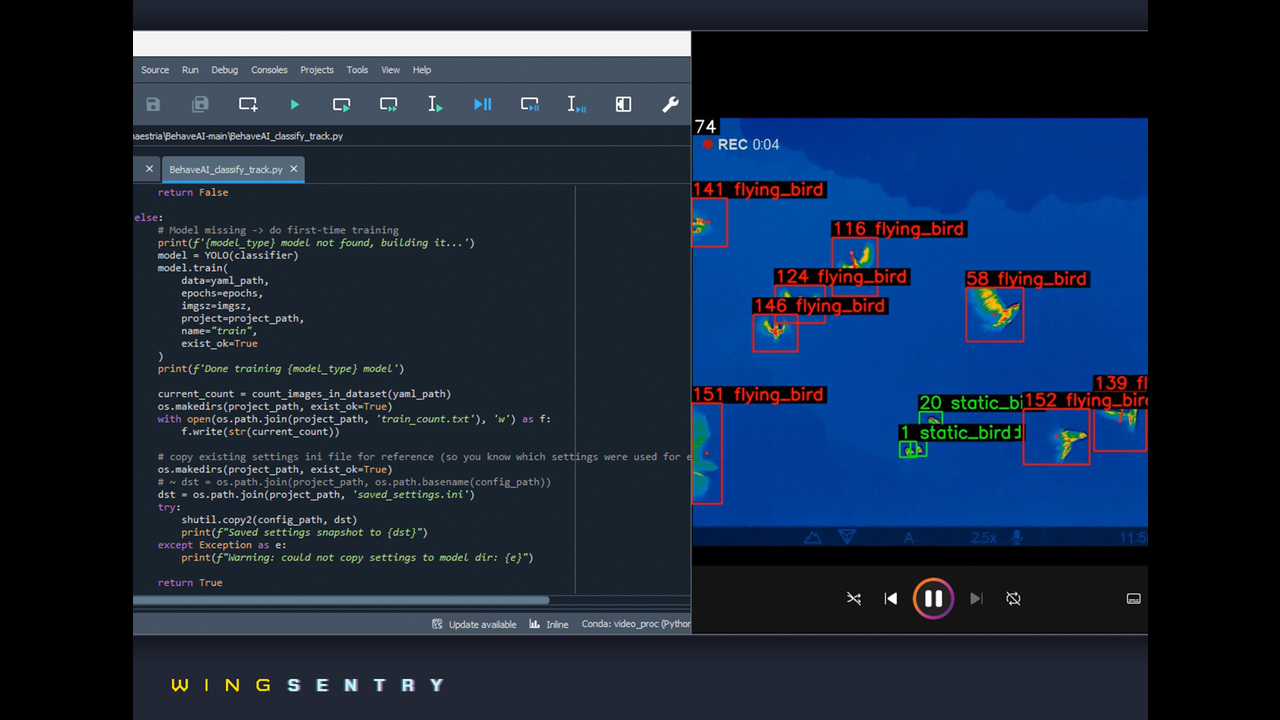
Task: Click 'Update available' in the status bar
Action: pyautogui.click(x=474, y=624)
